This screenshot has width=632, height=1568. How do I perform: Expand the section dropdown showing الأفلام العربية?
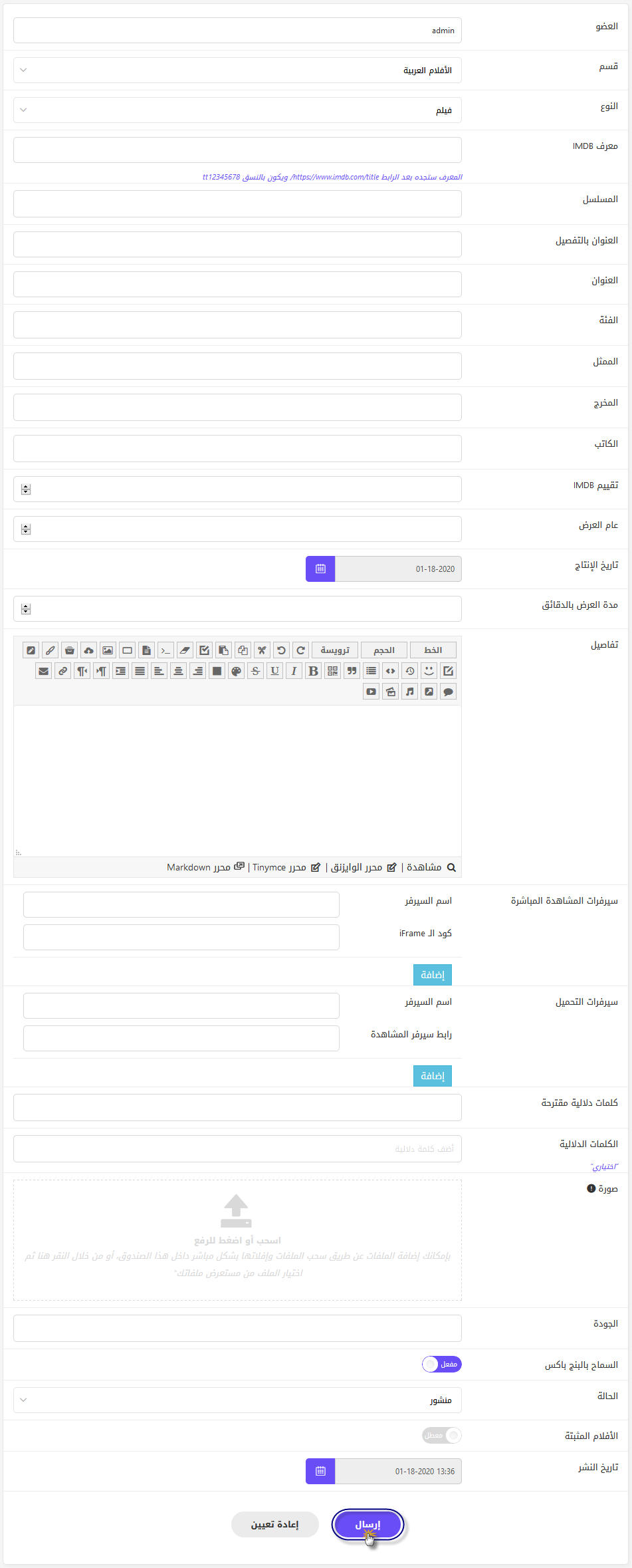(237, 70)
